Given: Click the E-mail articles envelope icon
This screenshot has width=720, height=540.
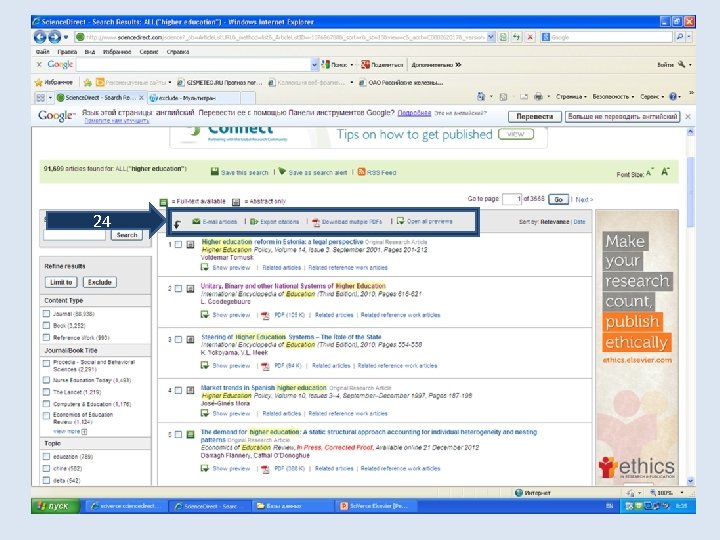Looking at the screenshot, I should click(196, 221).
